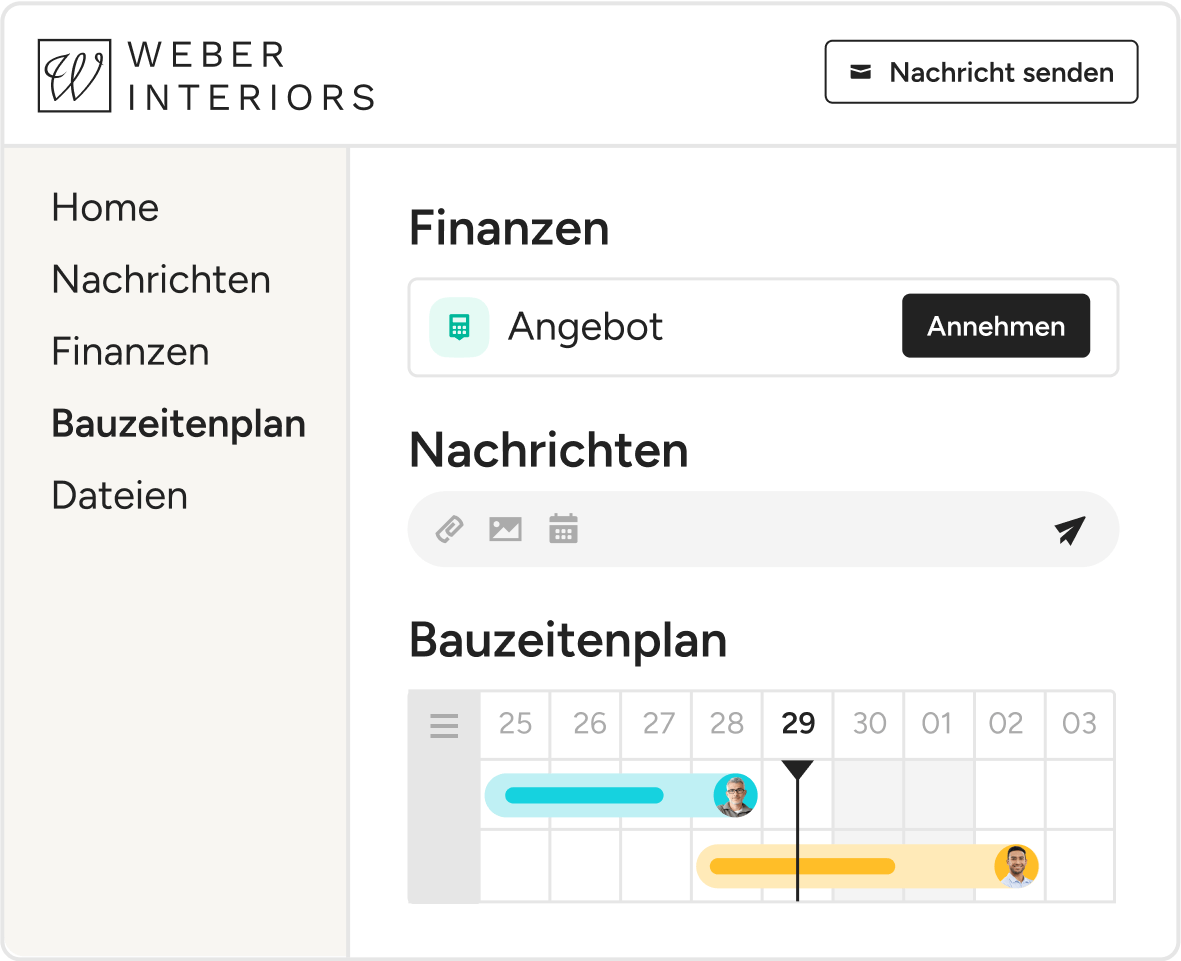Click the image upload icon in message bar

(505, 529)
